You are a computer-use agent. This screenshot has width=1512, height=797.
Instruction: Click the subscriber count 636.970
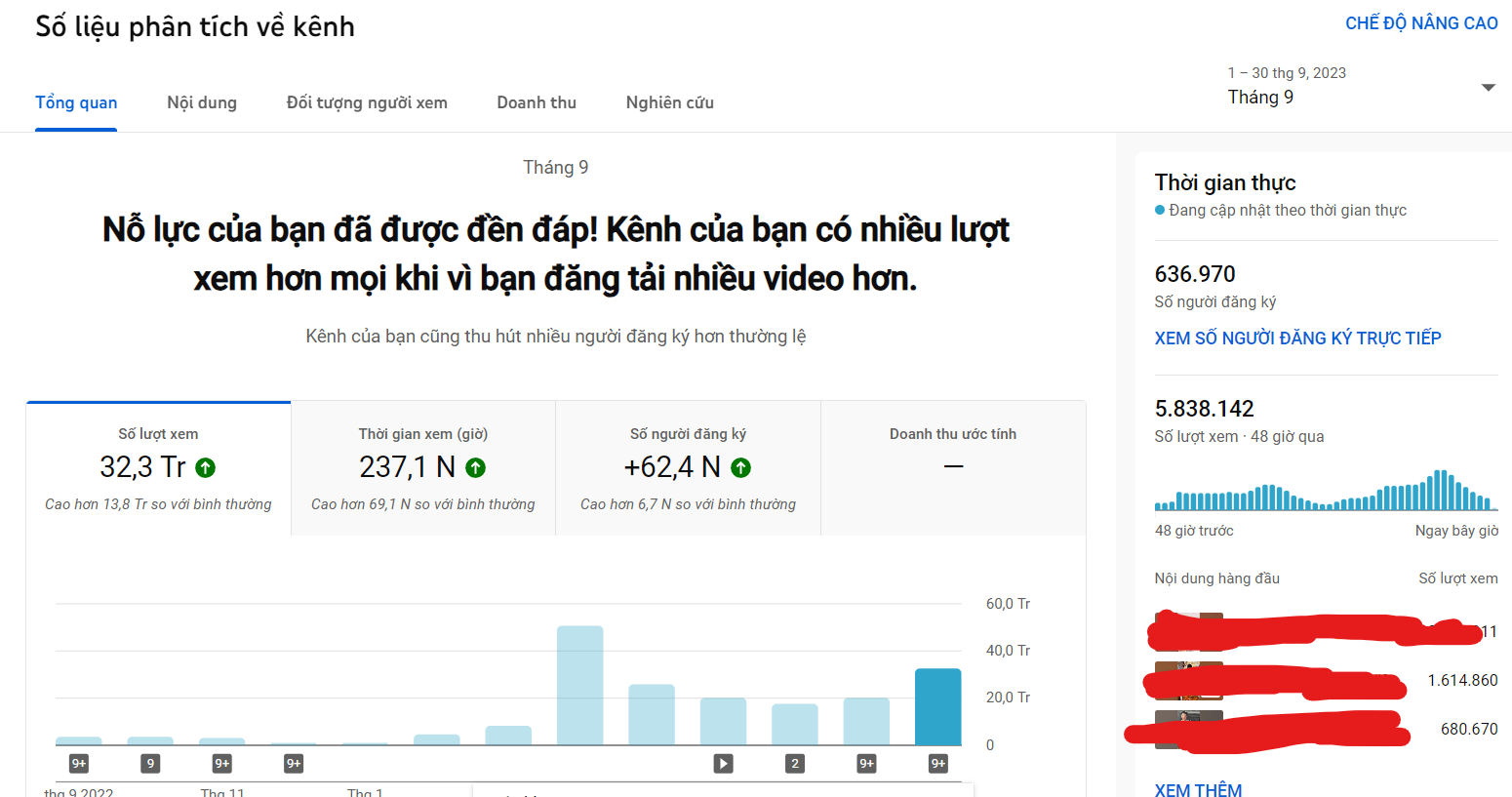[1195, 274]
